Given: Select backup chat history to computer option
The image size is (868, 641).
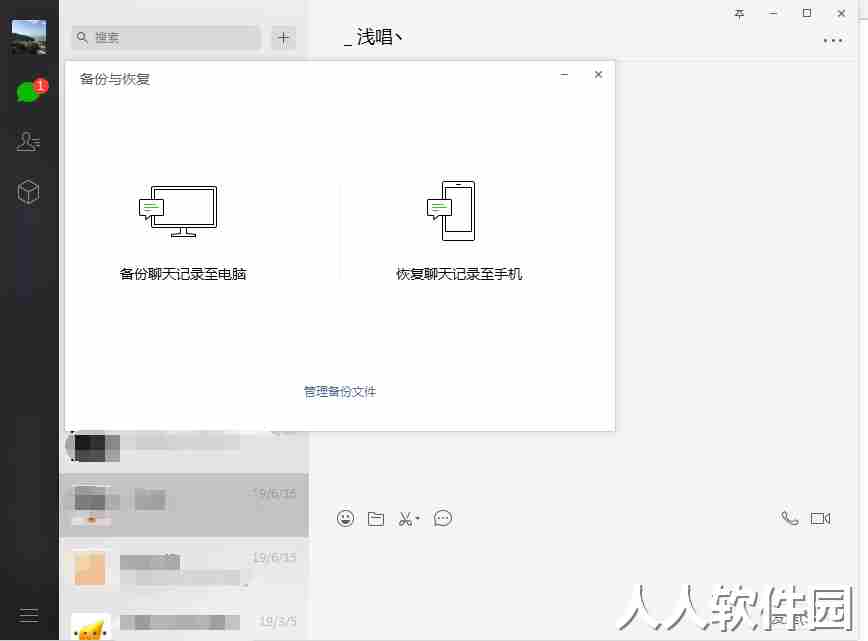Looking at the screenshot, I should (x=183, y=232).
